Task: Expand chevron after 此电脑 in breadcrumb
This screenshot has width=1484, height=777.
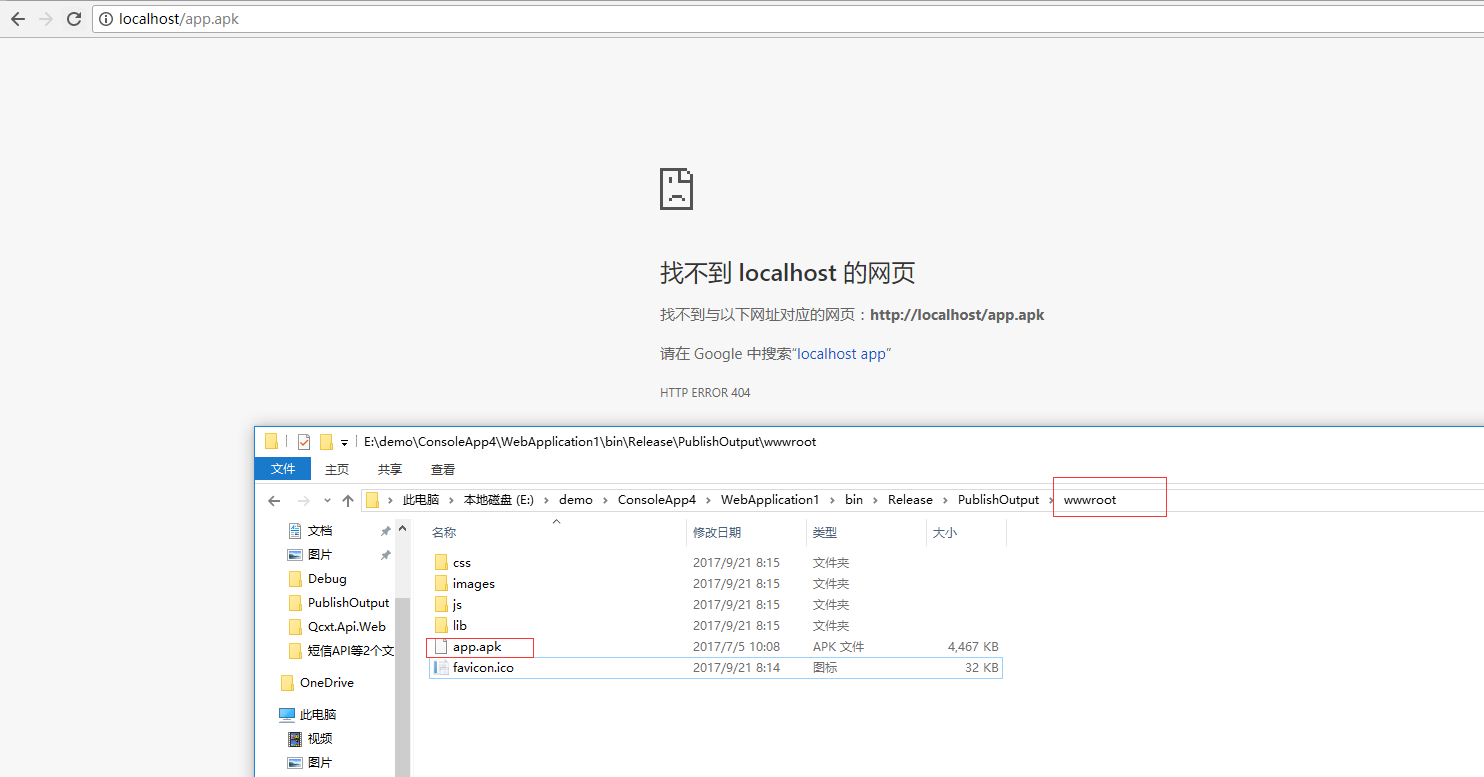Action: pyautogui.click(x=451, y=500)
